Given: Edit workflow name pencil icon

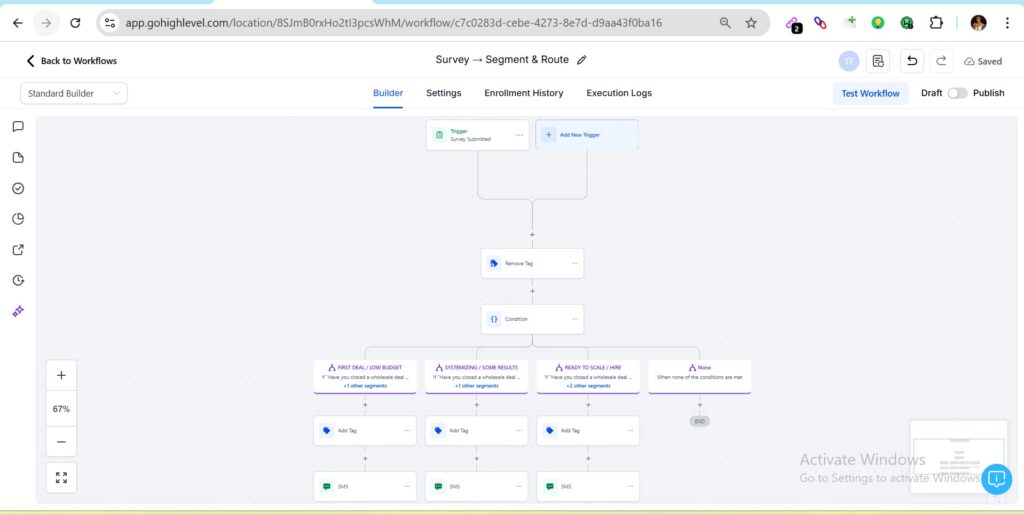Looking at the screenshot, I should pos(582,60).
